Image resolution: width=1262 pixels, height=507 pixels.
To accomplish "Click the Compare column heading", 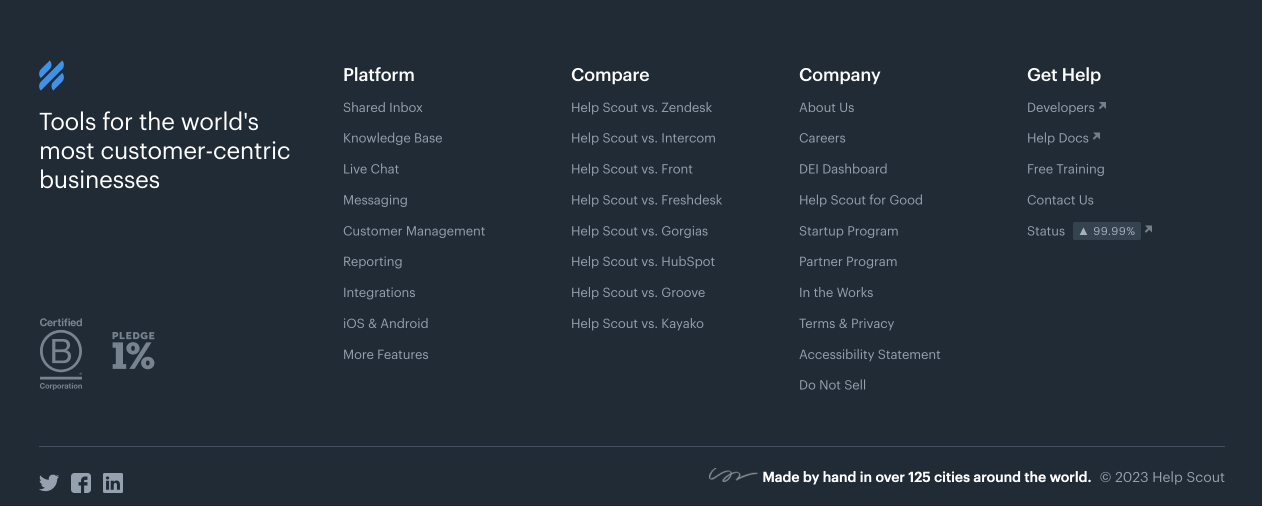I will tap(610, 75).
